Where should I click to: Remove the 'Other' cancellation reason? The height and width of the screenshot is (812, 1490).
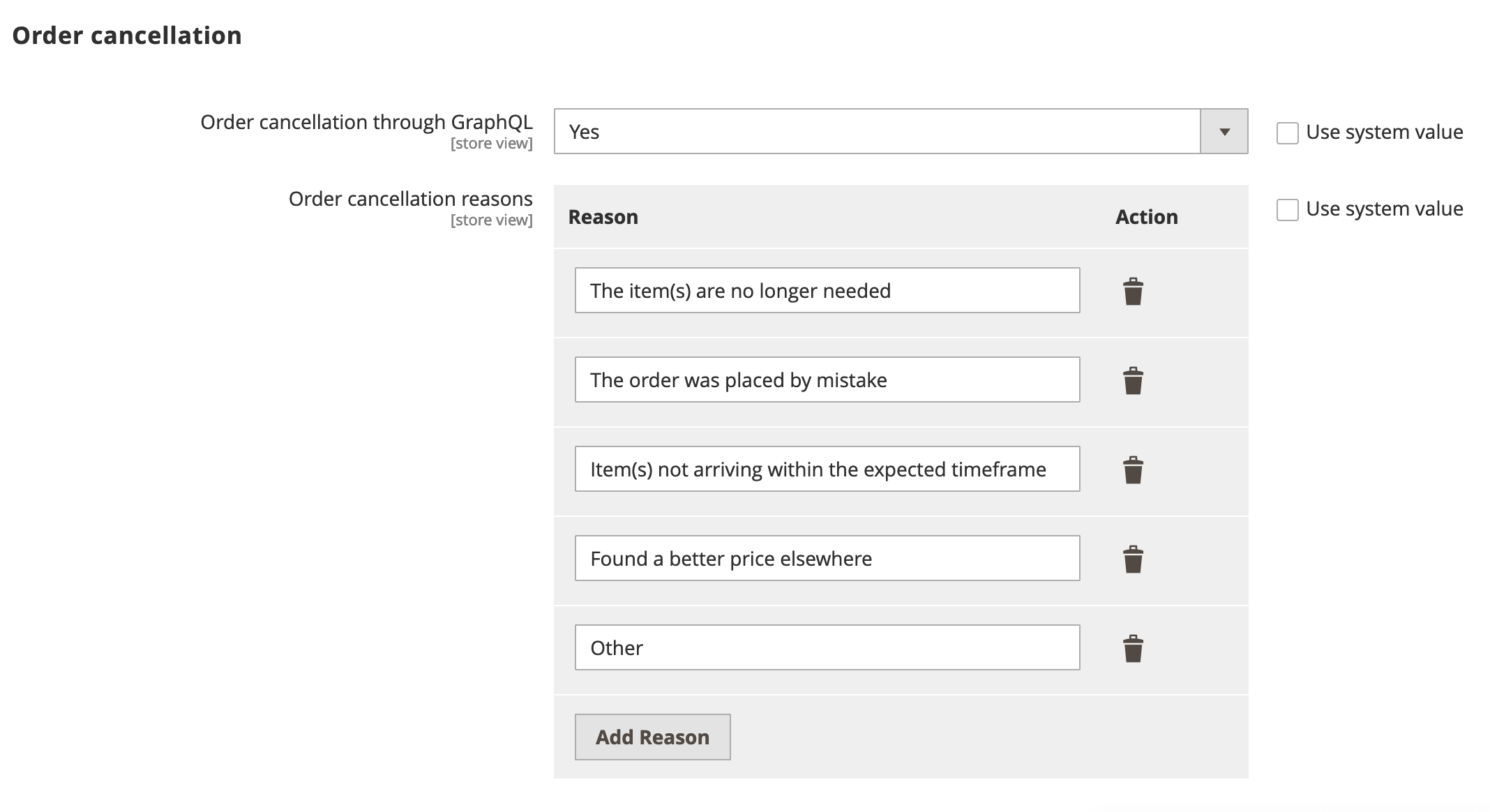[1134, 649]
